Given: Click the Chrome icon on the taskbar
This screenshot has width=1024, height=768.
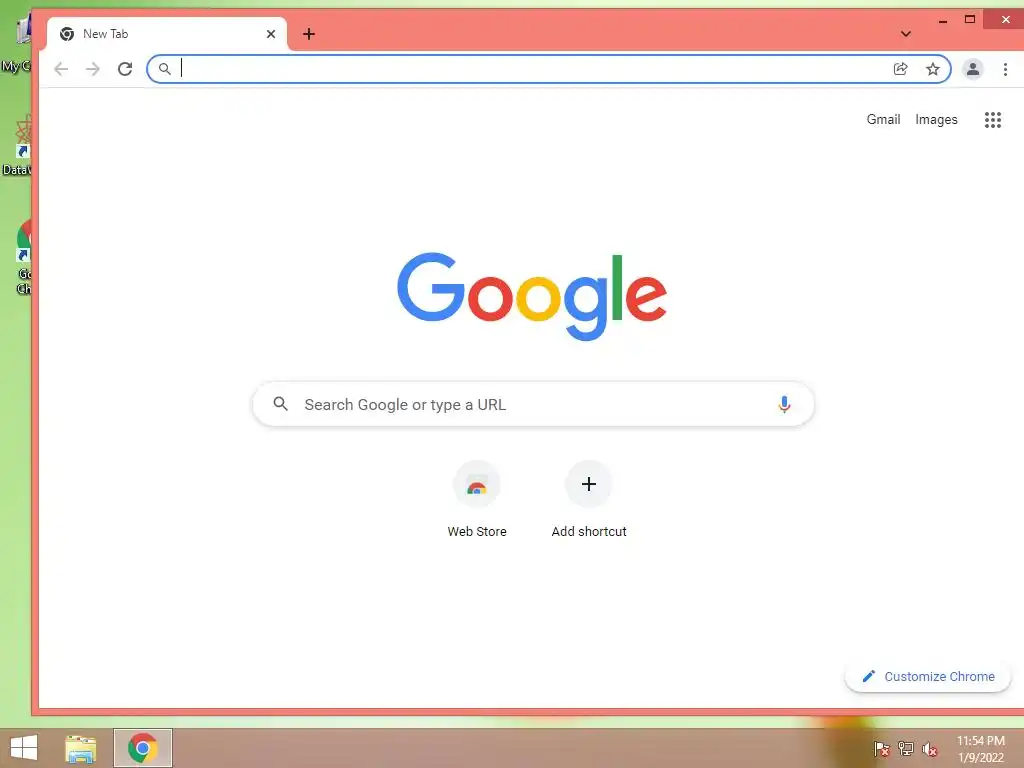Looking at the screenshot, I should click(143, 748).
